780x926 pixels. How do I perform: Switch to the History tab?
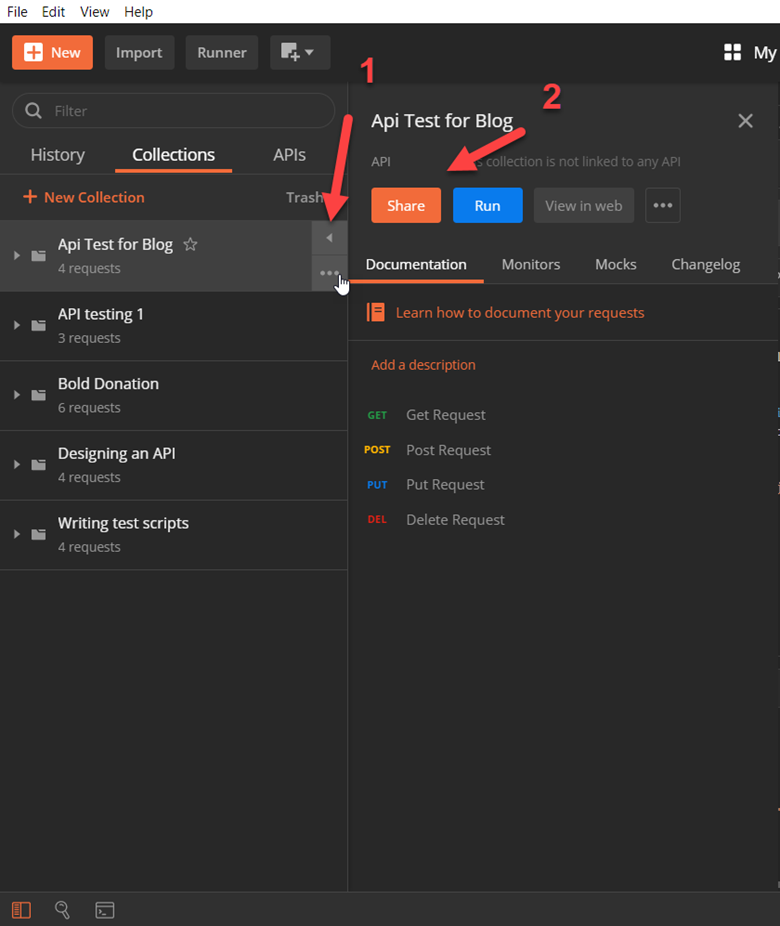point(57,155)
